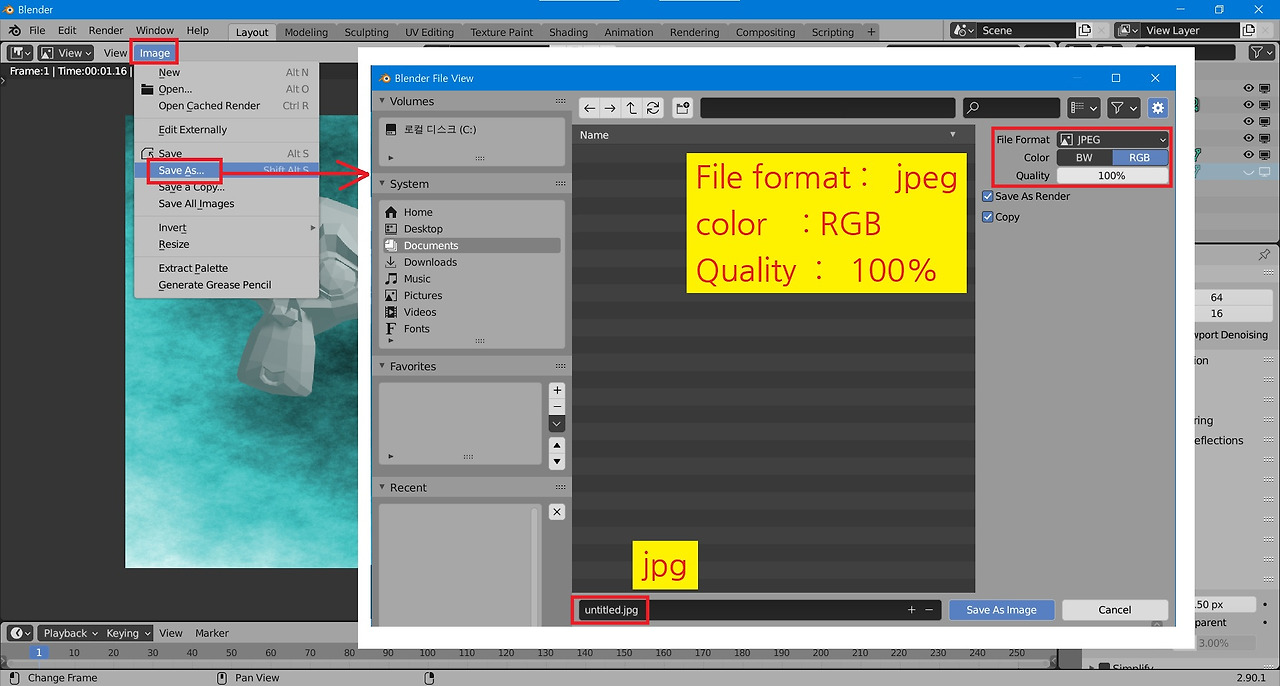The width and height of the screenshot is (1280, 686).
Task: Toggle visibility eye of the third outliner row
Action: [1248, 122]
